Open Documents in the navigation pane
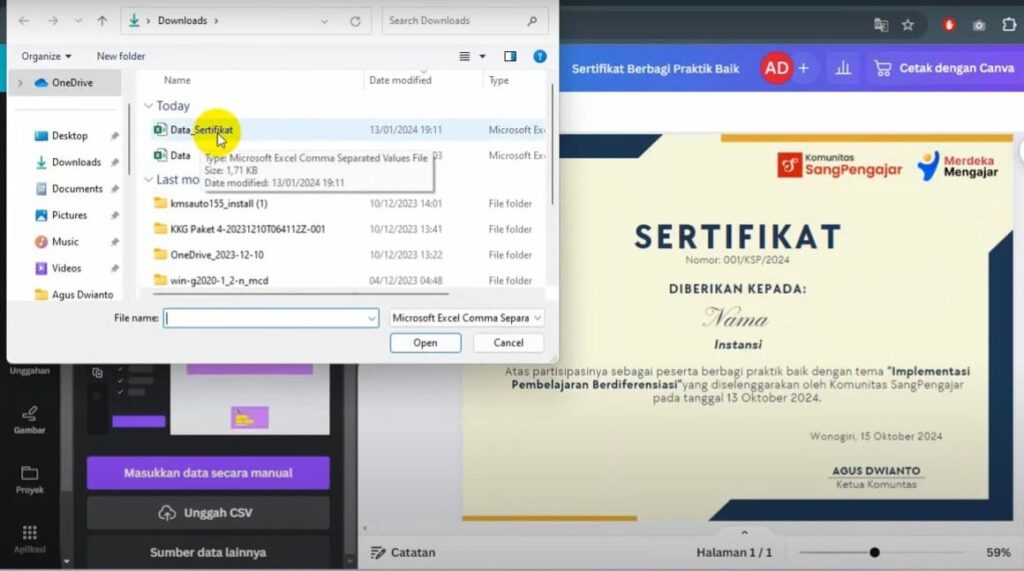 [x=77, y=189]
